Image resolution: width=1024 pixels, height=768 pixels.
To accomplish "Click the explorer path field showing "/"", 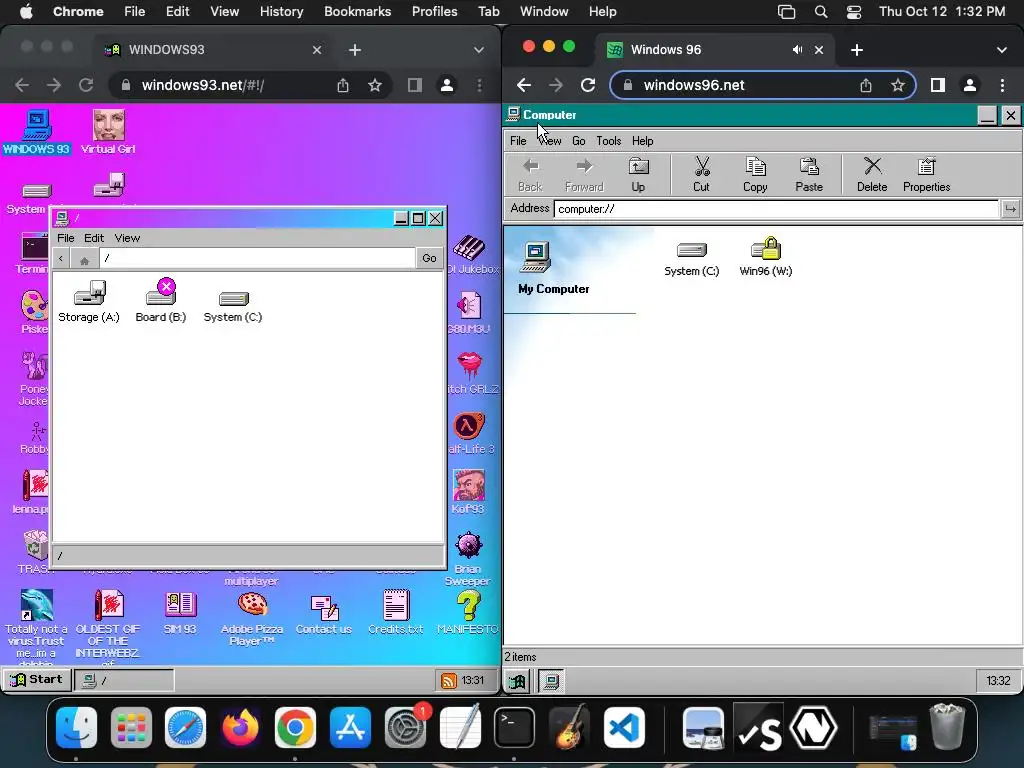I will tap(257, 259).
